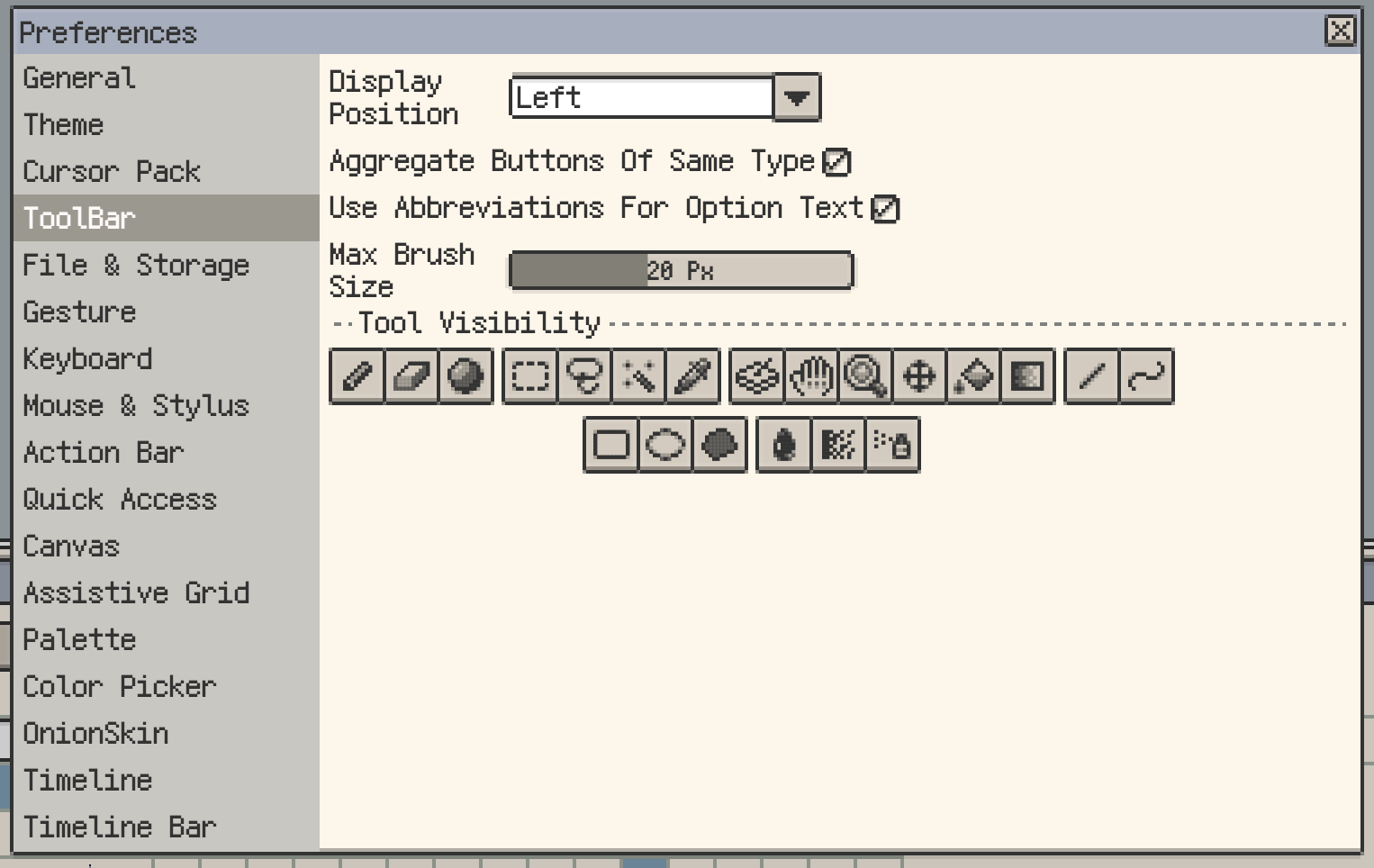The height and width of the screenshot is (868, 1374).
Task: Disable Aggregate Buttons Of Same Type
Action: click(x=836, y=162)
